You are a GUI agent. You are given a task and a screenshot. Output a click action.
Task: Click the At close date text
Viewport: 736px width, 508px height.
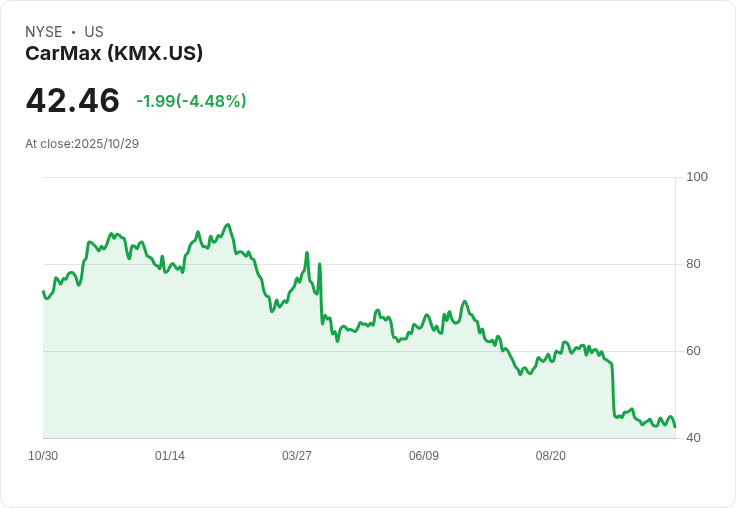click(x=82, y=144)
